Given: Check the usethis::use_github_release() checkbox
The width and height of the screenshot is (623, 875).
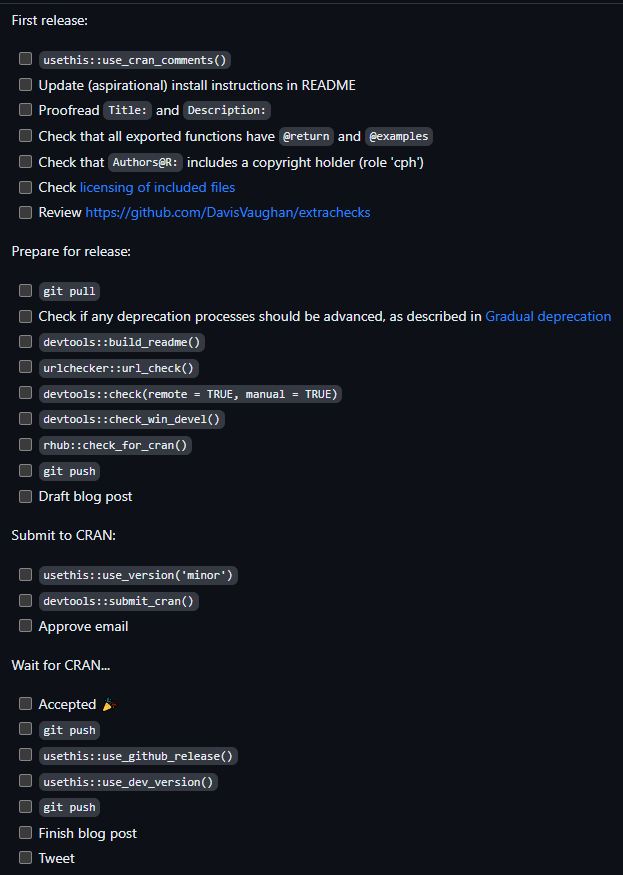Looking at the screenshot, I should pos(25,756).
